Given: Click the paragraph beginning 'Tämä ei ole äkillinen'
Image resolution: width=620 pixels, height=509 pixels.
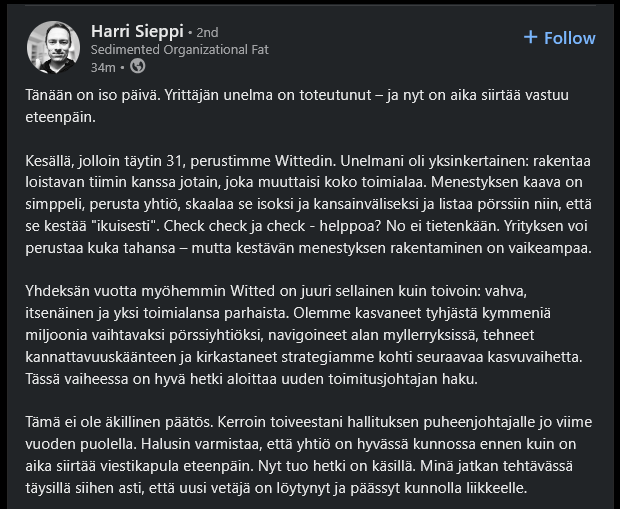Looking at the screenshot, I should tap(309, 455).
